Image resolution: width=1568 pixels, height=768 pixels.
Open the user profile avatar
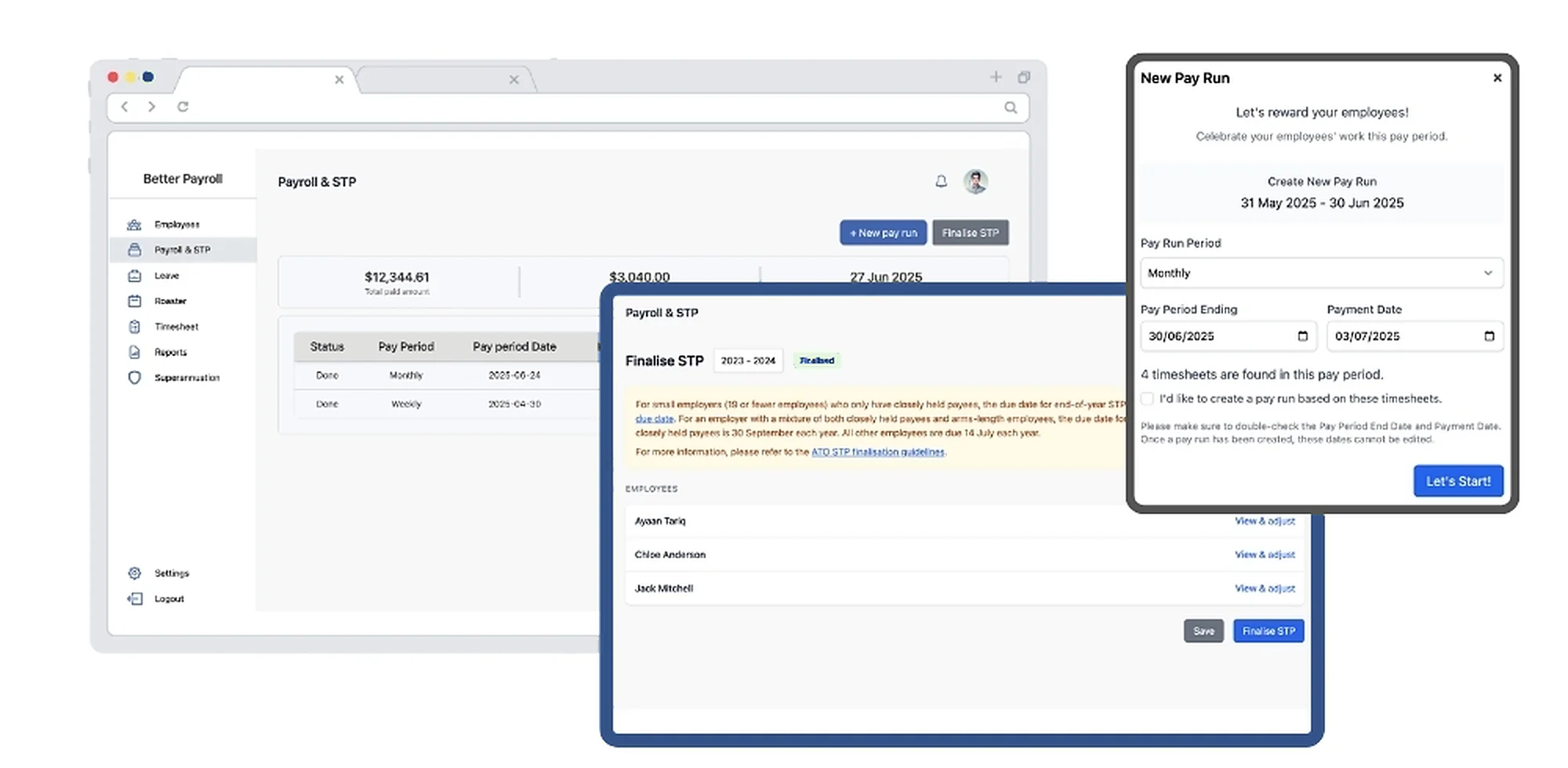(975, 182)
